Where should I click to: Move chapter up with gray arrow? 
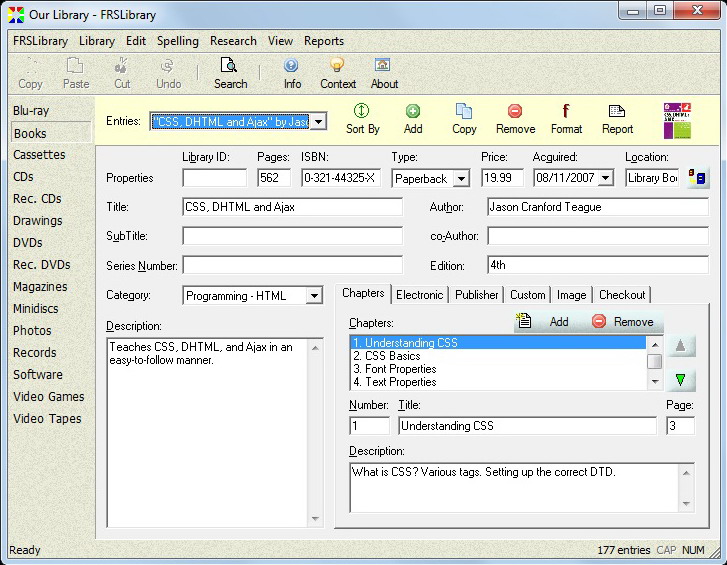click(680, 345)
